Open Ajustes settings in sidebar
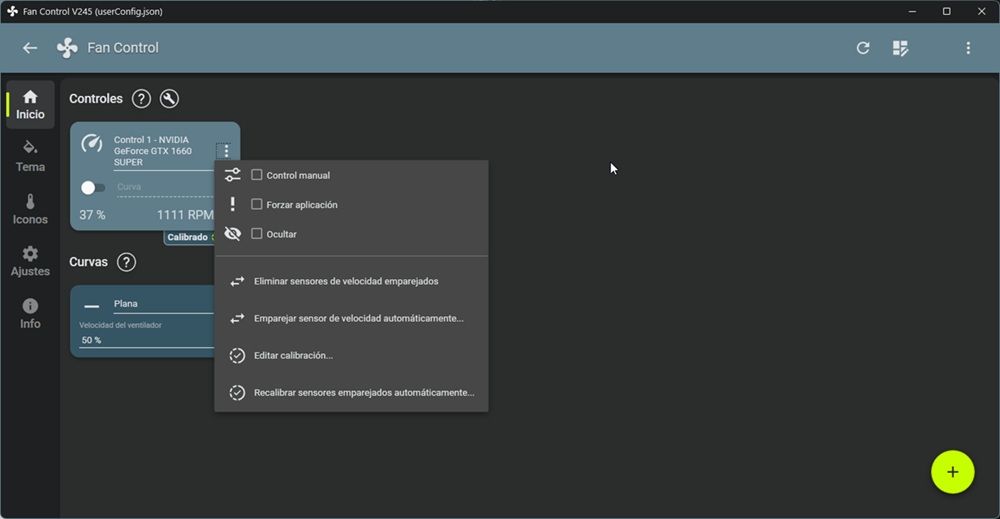 click(x=30, y=261)
